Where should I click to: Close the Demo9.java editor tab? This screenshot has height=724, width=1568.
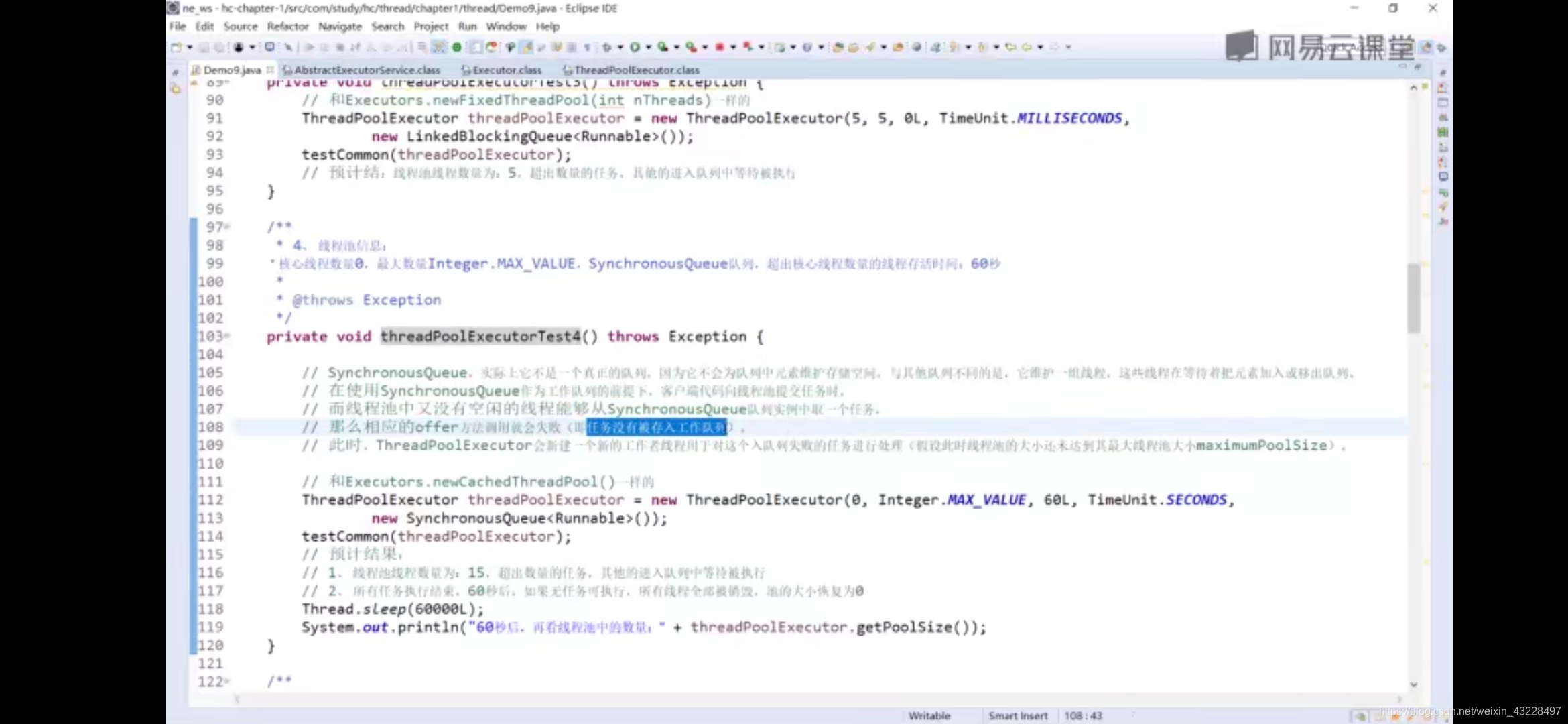[270, 70]
